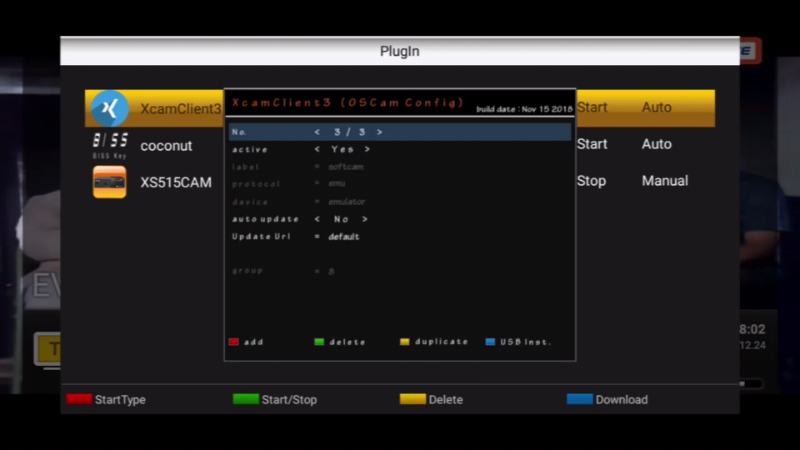Click the add label in config dialog

tap(254, 342)
